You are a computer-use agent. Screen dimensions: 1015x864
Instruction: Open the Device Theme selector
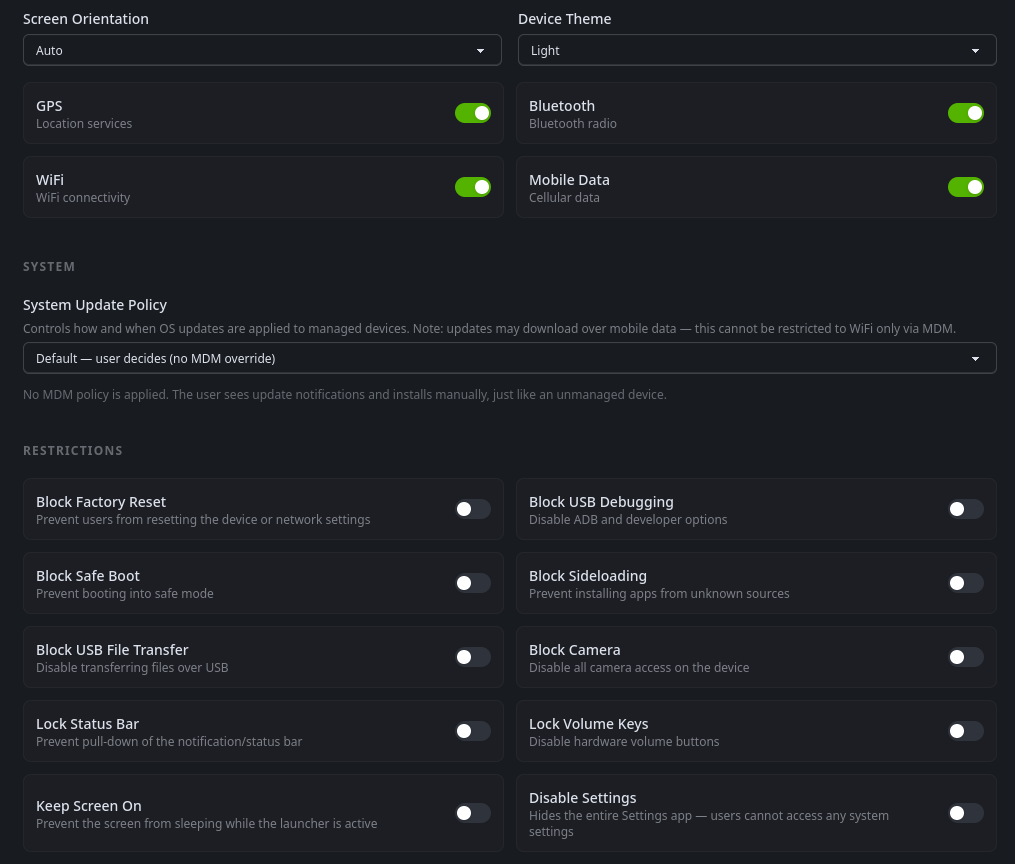pyautogui.click(x=756, y=49)
